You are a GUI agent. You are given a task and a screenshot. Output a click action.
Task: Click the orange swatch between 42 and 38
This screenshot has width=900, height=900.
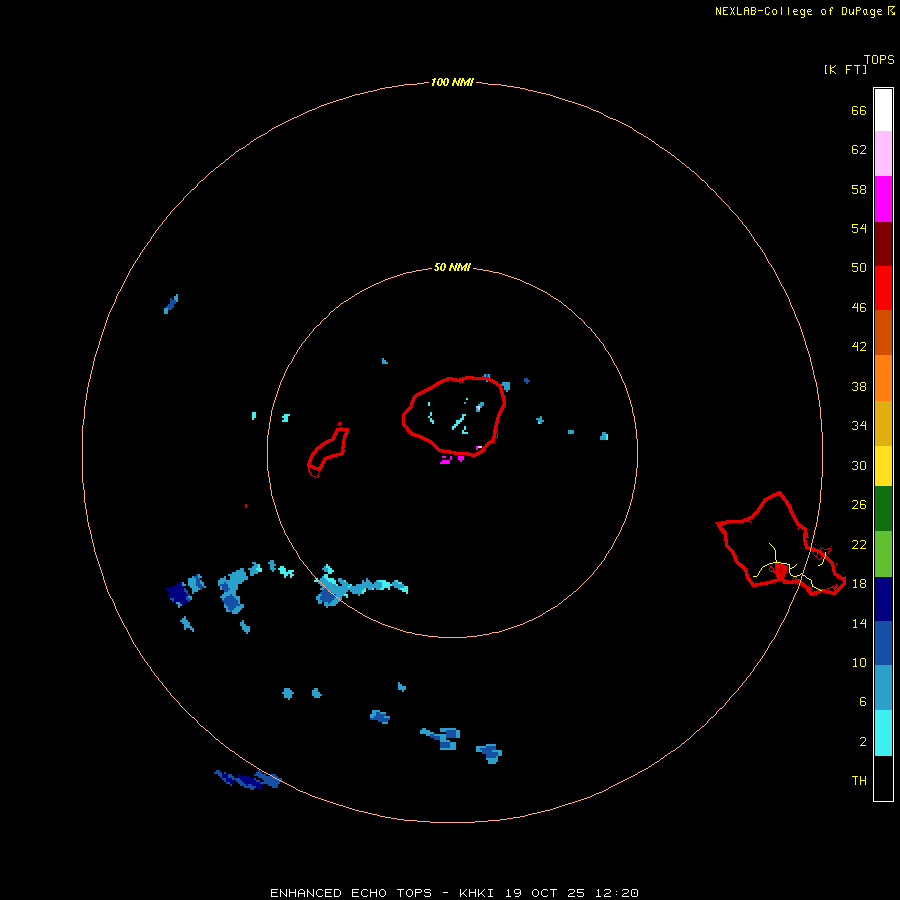coord(883,377)
